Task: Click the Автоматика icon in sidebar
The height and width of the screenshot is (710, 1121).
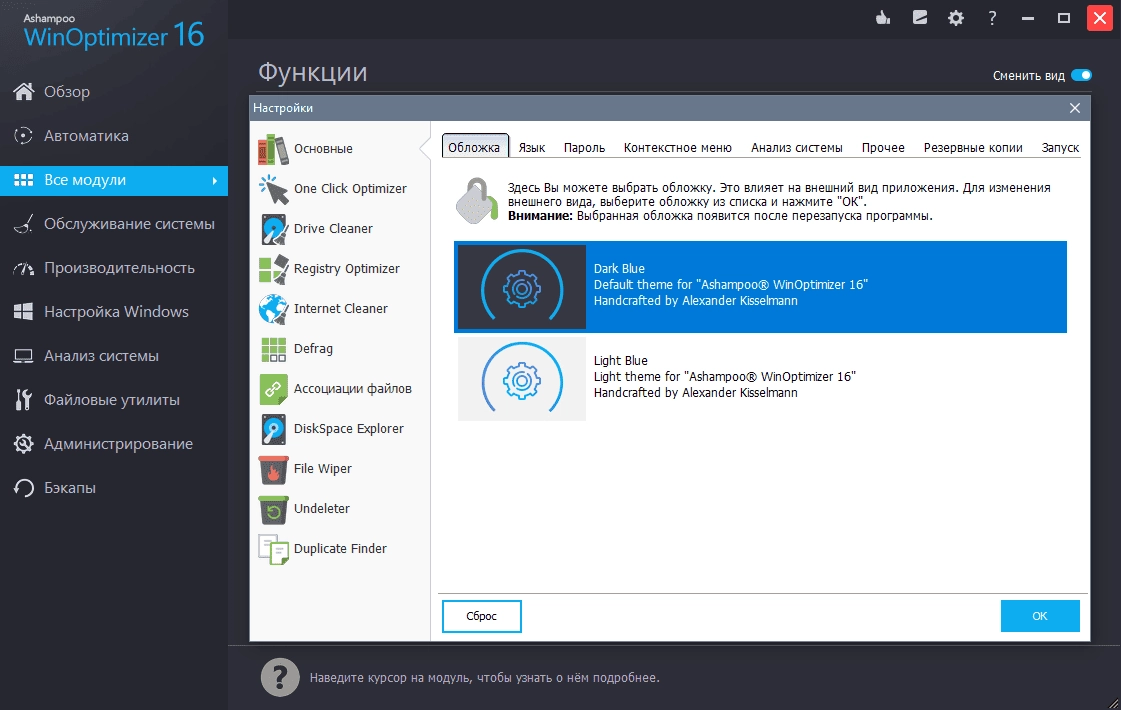Action: click(x=24, y=135)
